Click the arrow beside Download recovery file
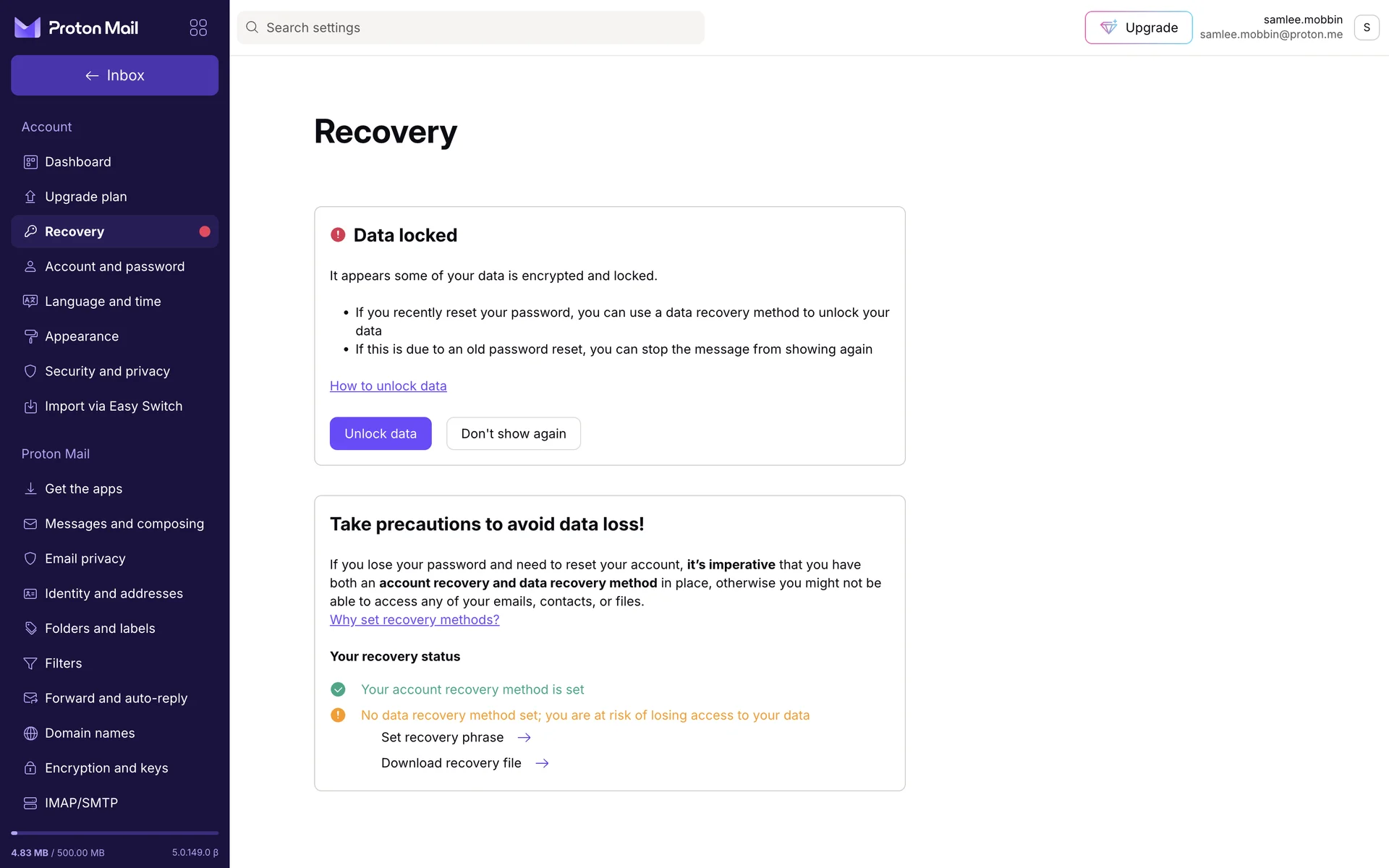 (542, 763)
